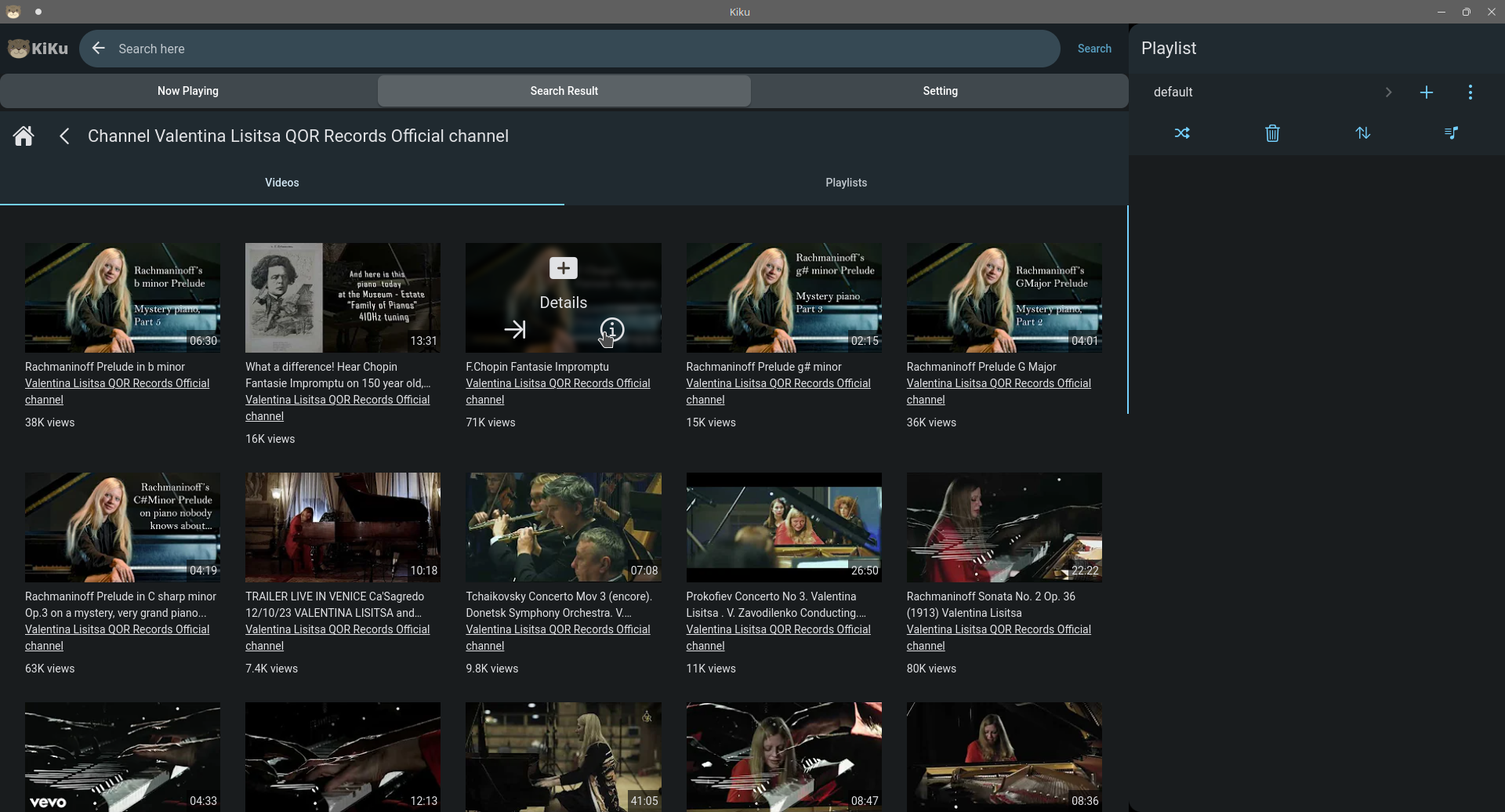
Task: Open channel link under Prokofiev Concerto No 3
Action: [778, 638]
